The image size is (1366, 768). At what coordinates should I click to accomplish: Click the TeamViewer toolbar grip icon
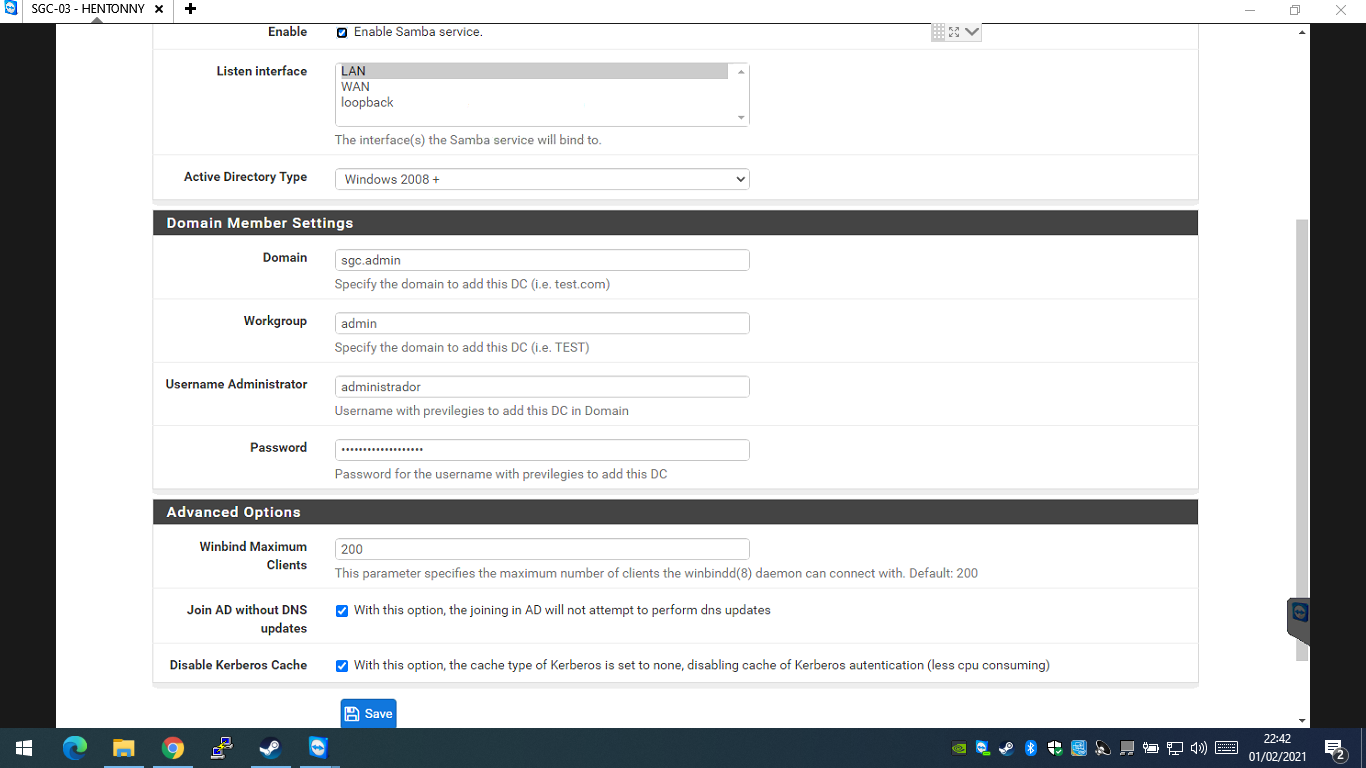tap(938, 32)
